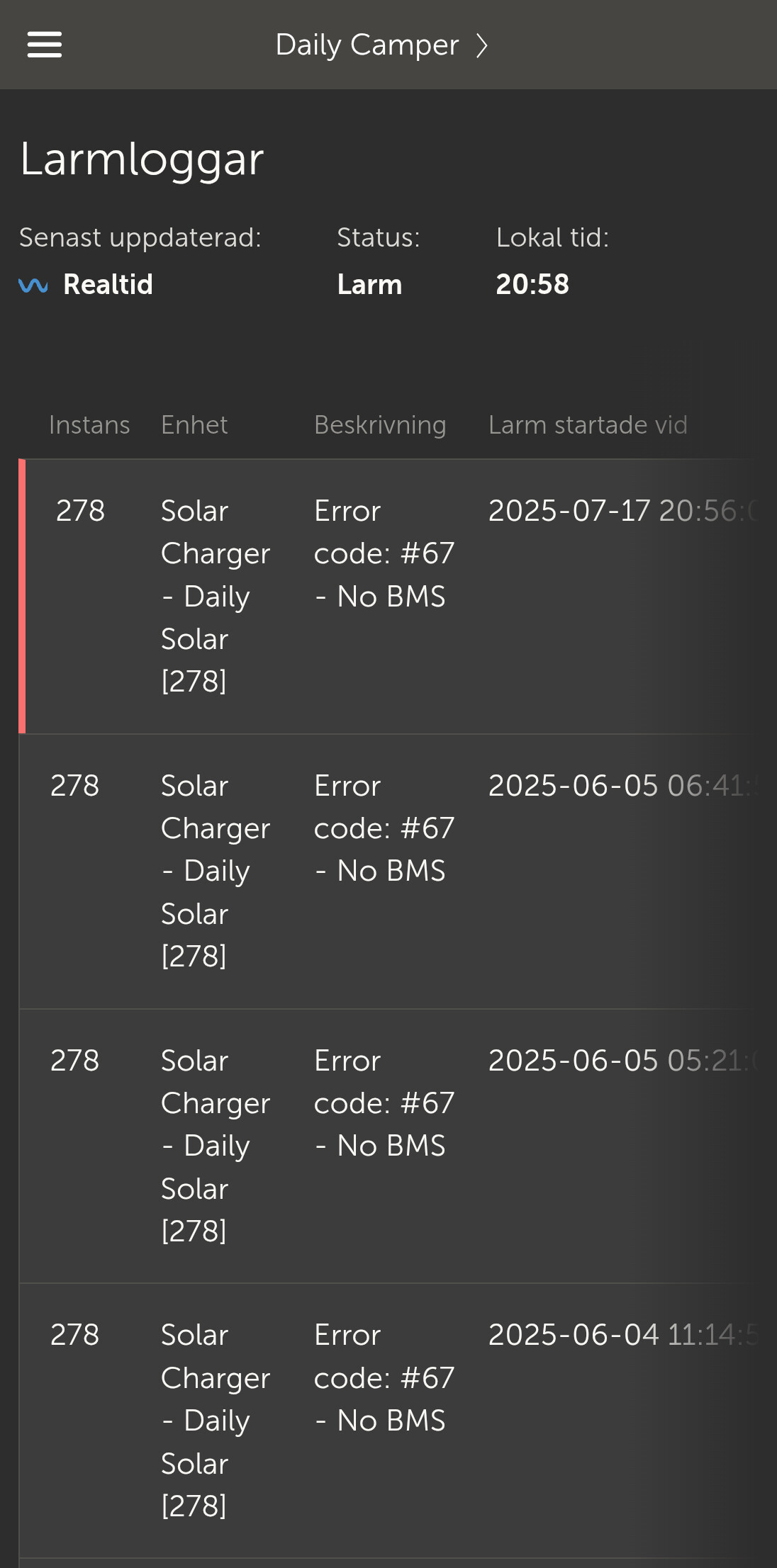The image size is (777, 1568).
Task: Sort by the Instans column header
Action: coord(89,425)
